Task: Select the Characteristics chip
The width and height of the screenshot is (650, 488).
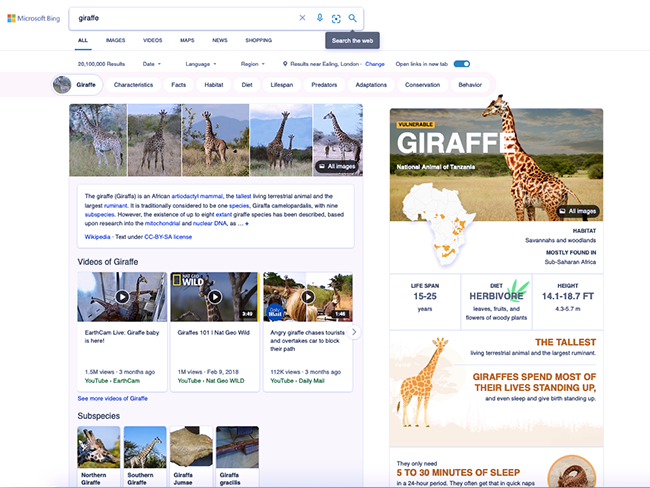Action: 133,85
